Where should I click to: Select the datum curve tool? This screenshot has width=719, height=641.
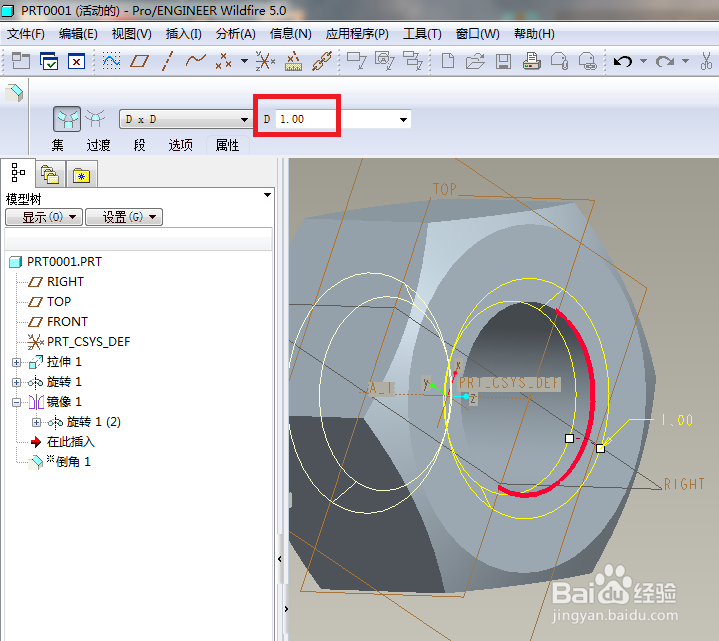[x=195, y=61]
